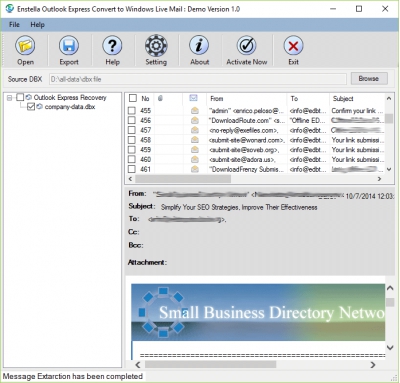Open the File menu
Viewport: 400px width, 383px height.
(14, 25)
